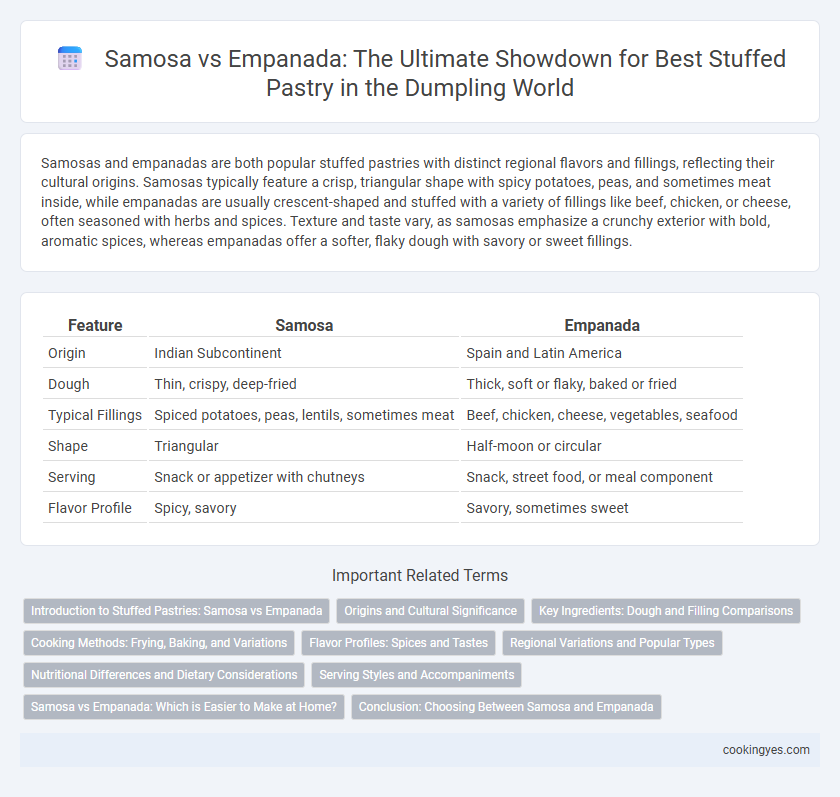Choose 'Cooking Methods: Frying, Baking, and Variations'
Viewport: 840px width, 797px height.
159,643
